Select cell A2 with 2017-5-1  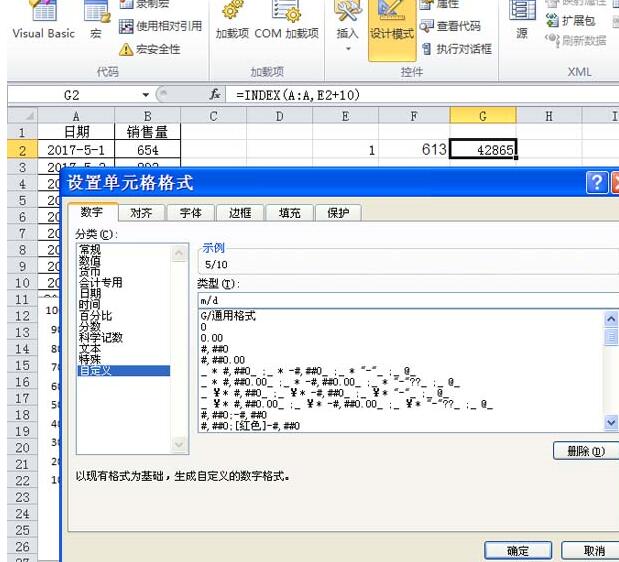pyautogui.click(x=76, y=150)
